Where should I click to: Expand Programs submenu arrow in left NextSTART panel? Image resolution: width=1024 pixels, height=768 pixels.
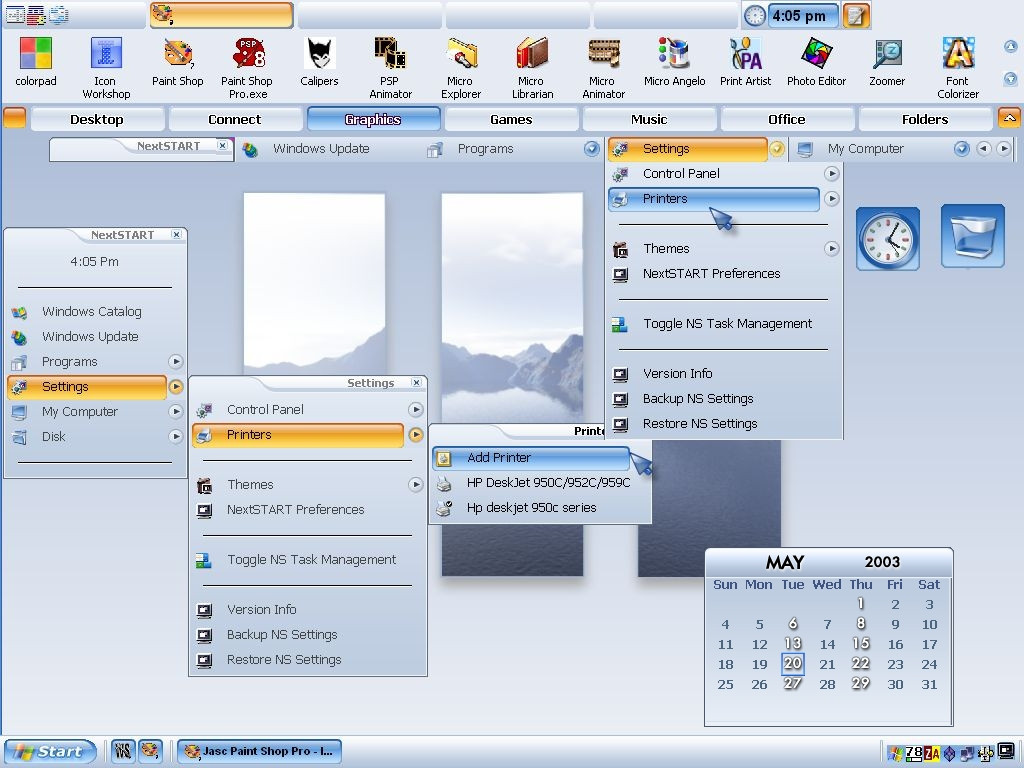point(175,361)
